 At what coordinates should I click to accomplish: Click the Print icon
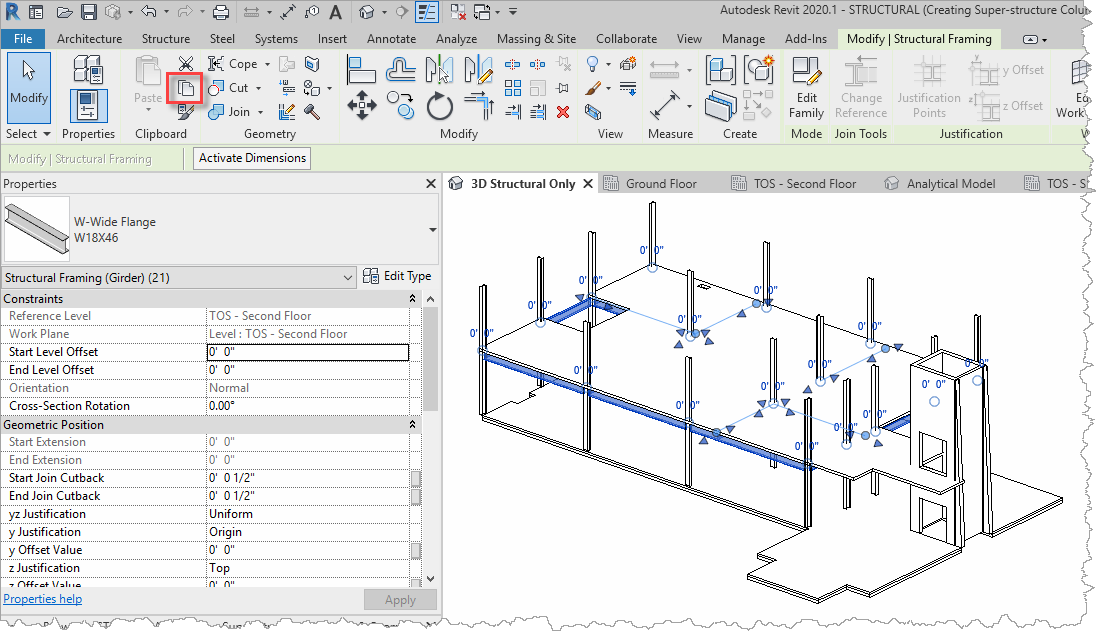221,12
